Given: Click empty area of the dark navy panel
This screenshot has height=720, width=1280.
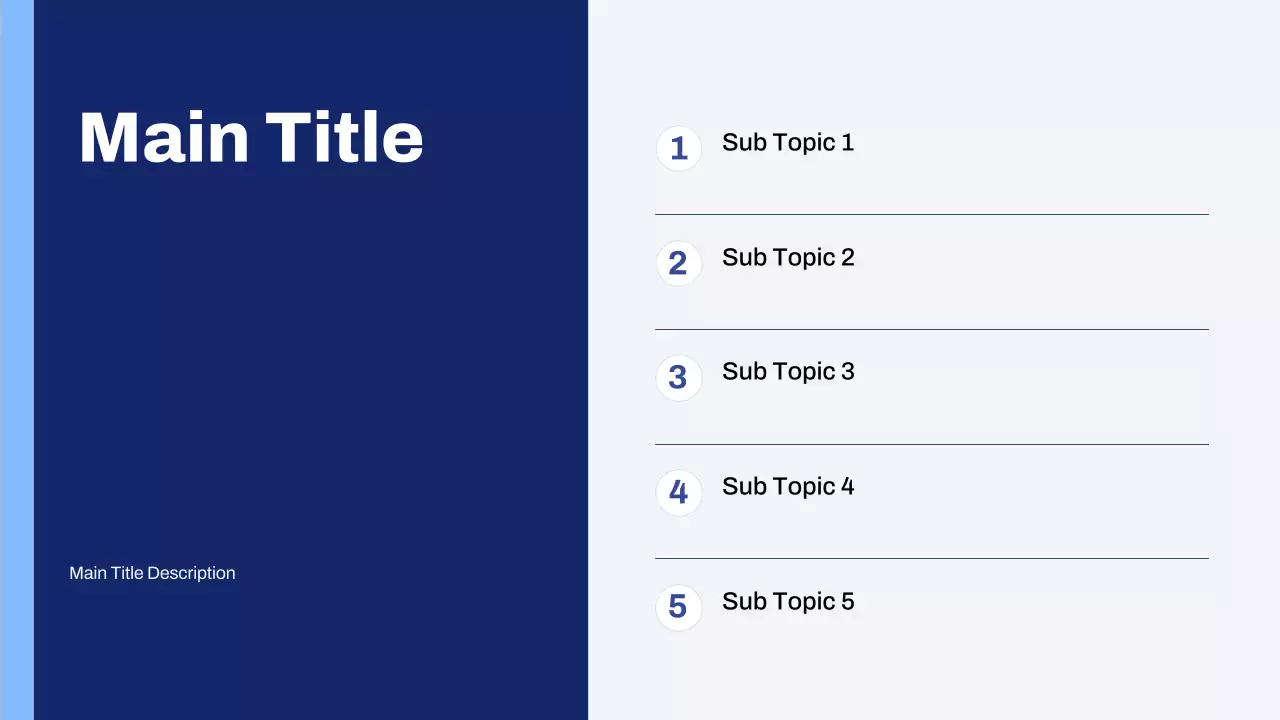Looking at the screenshot, I should (310, 380).
